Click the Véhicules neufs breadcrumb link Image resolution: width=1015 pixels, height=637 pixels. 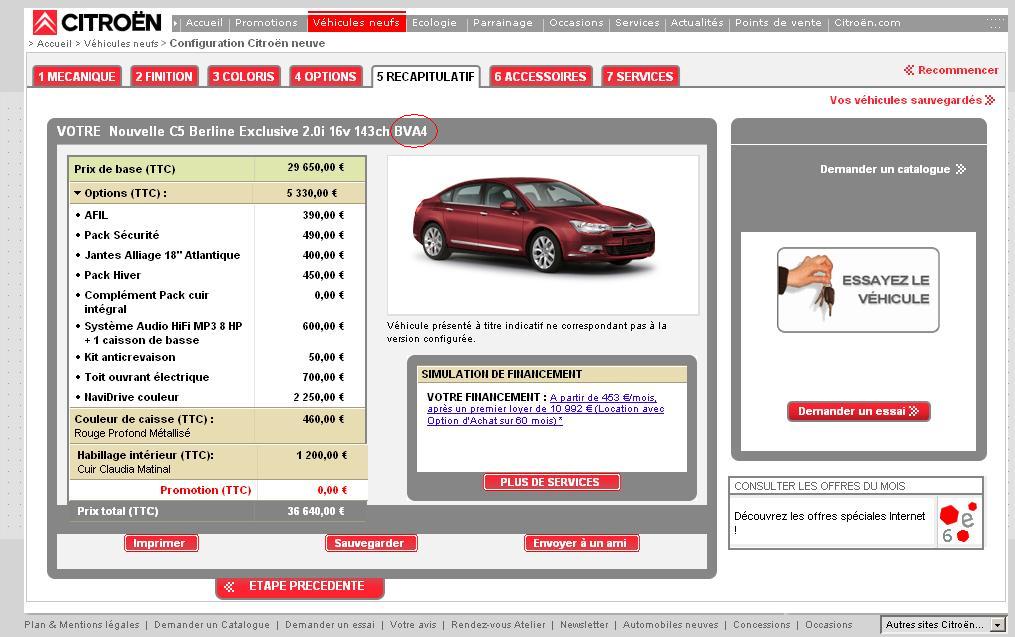(121, 43)
